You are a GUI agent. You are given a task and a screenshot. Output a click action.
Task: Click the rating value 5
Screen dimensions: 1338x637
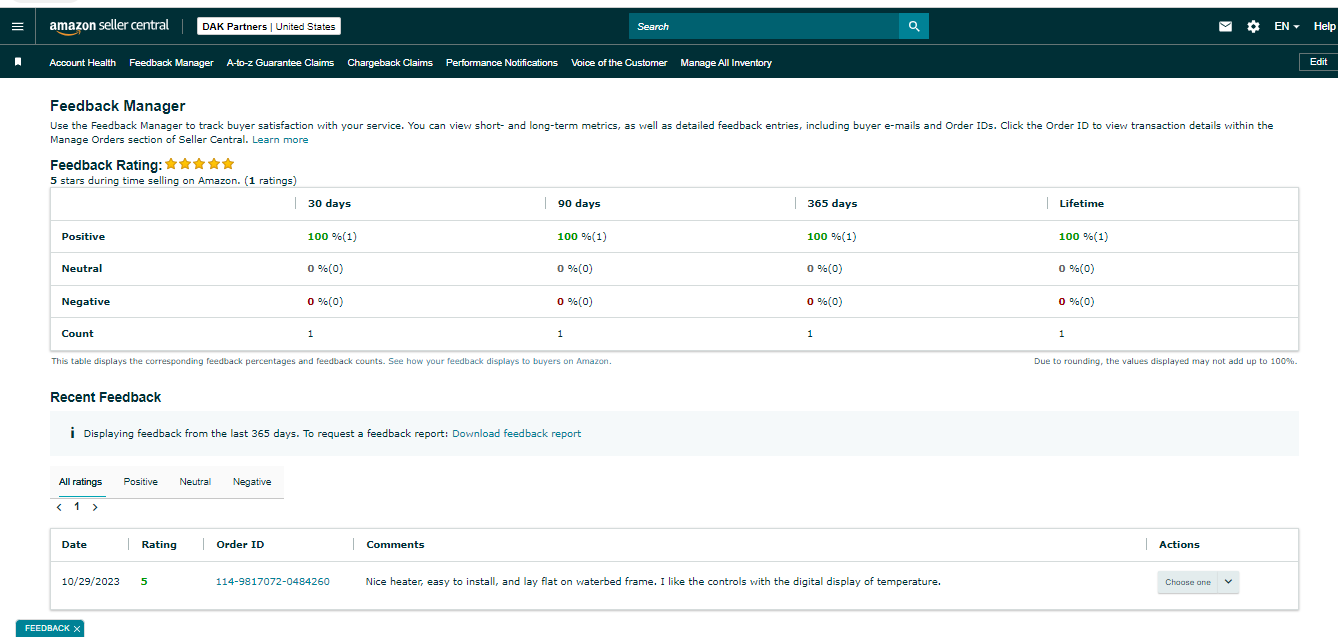[144, 582]
